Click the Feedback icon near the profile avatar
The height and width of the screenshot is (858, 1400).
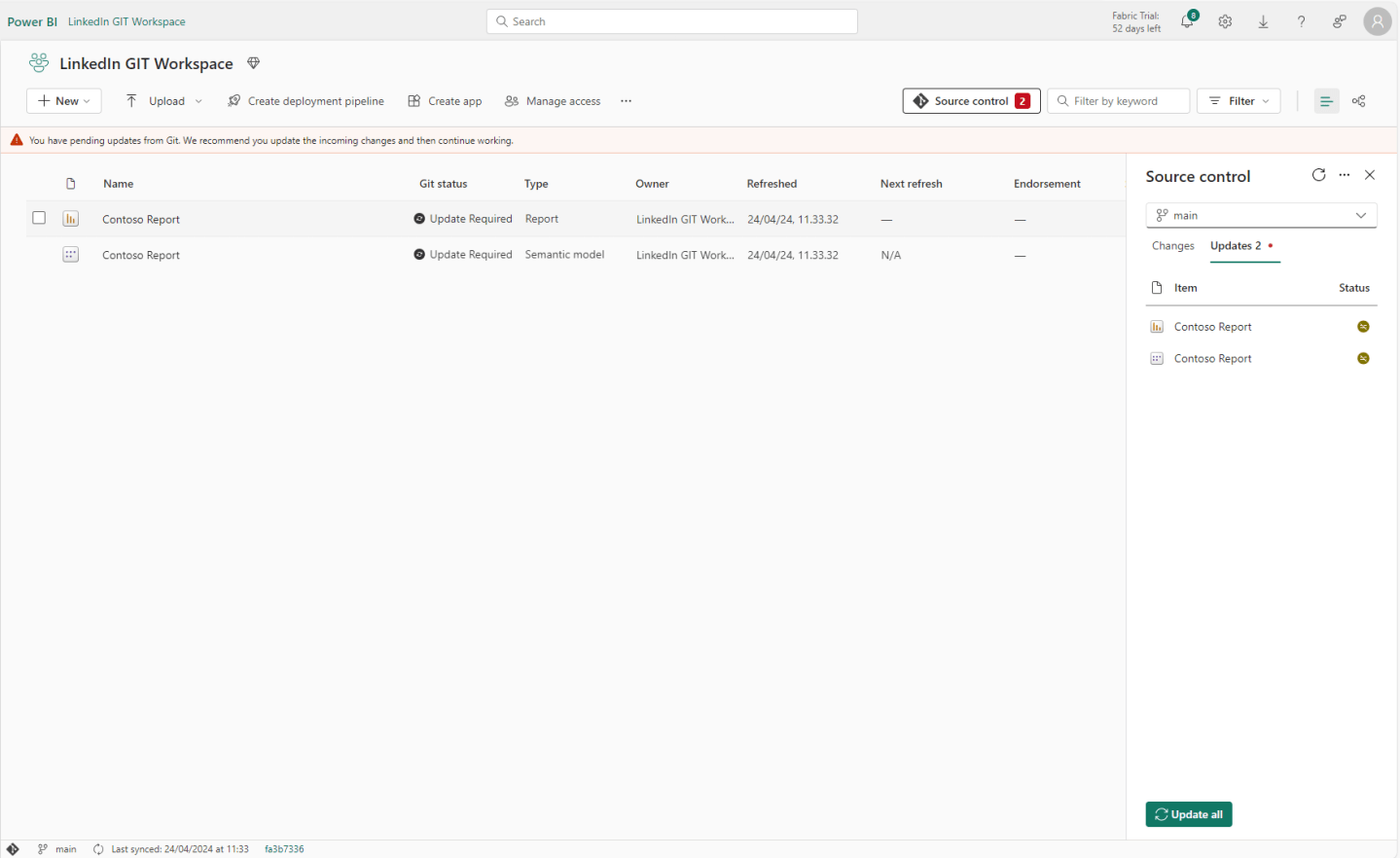[x=1339, y=20]
